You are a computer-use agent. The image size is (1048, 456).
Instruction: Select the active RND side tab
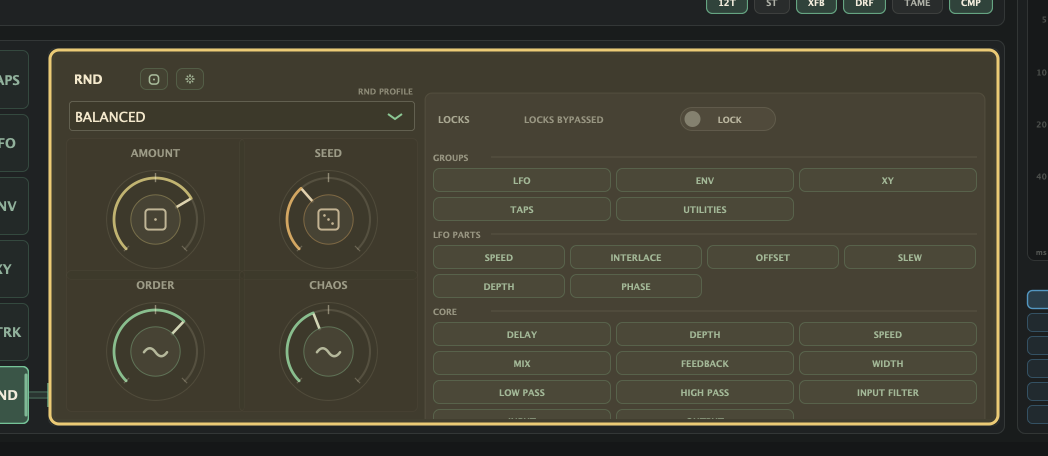[x=13, y=394]
